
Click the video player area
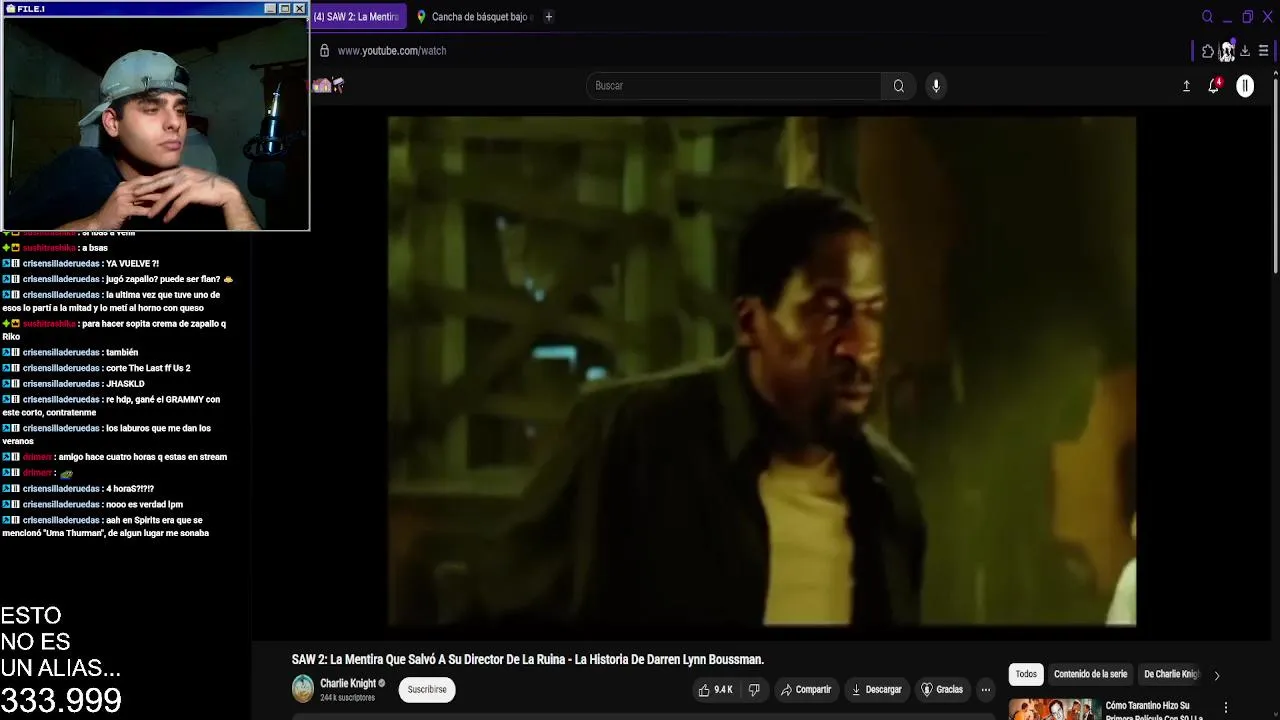[762, 371]
